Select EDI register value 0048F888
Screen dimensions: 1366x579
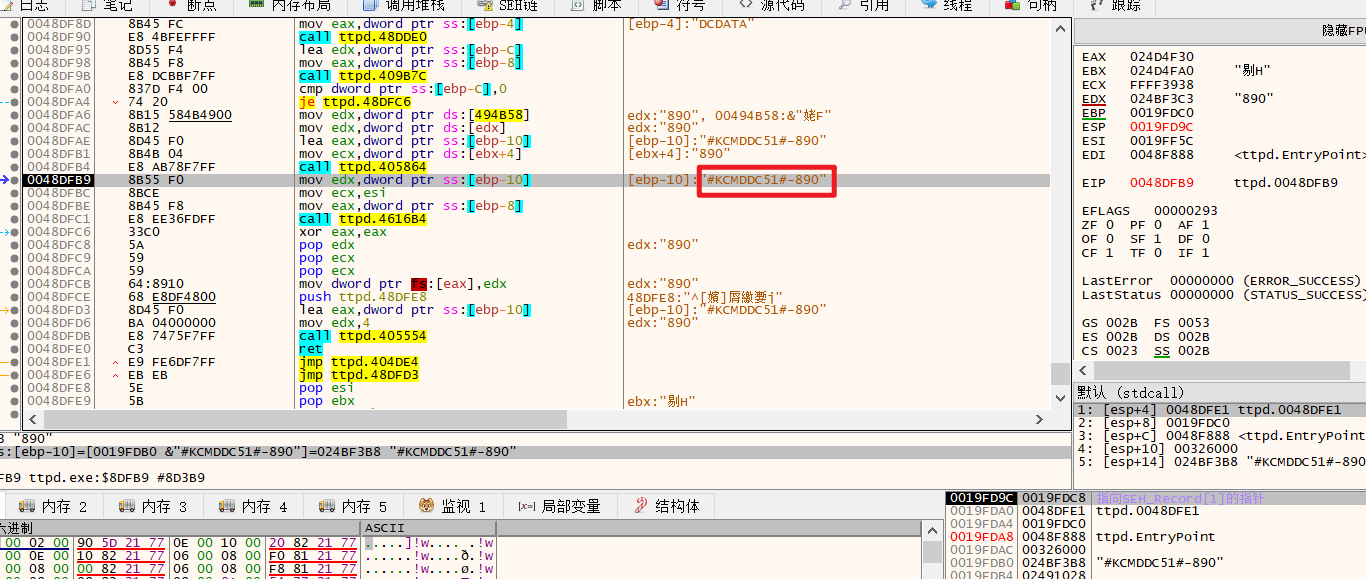click(x=1162, y=155)
